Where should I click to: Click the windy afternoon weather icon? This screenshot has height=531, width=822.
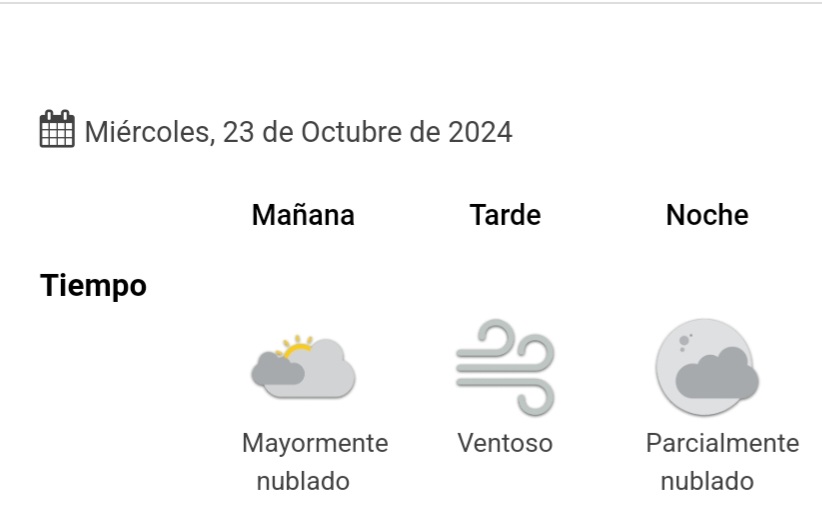[x=505, y=367]
